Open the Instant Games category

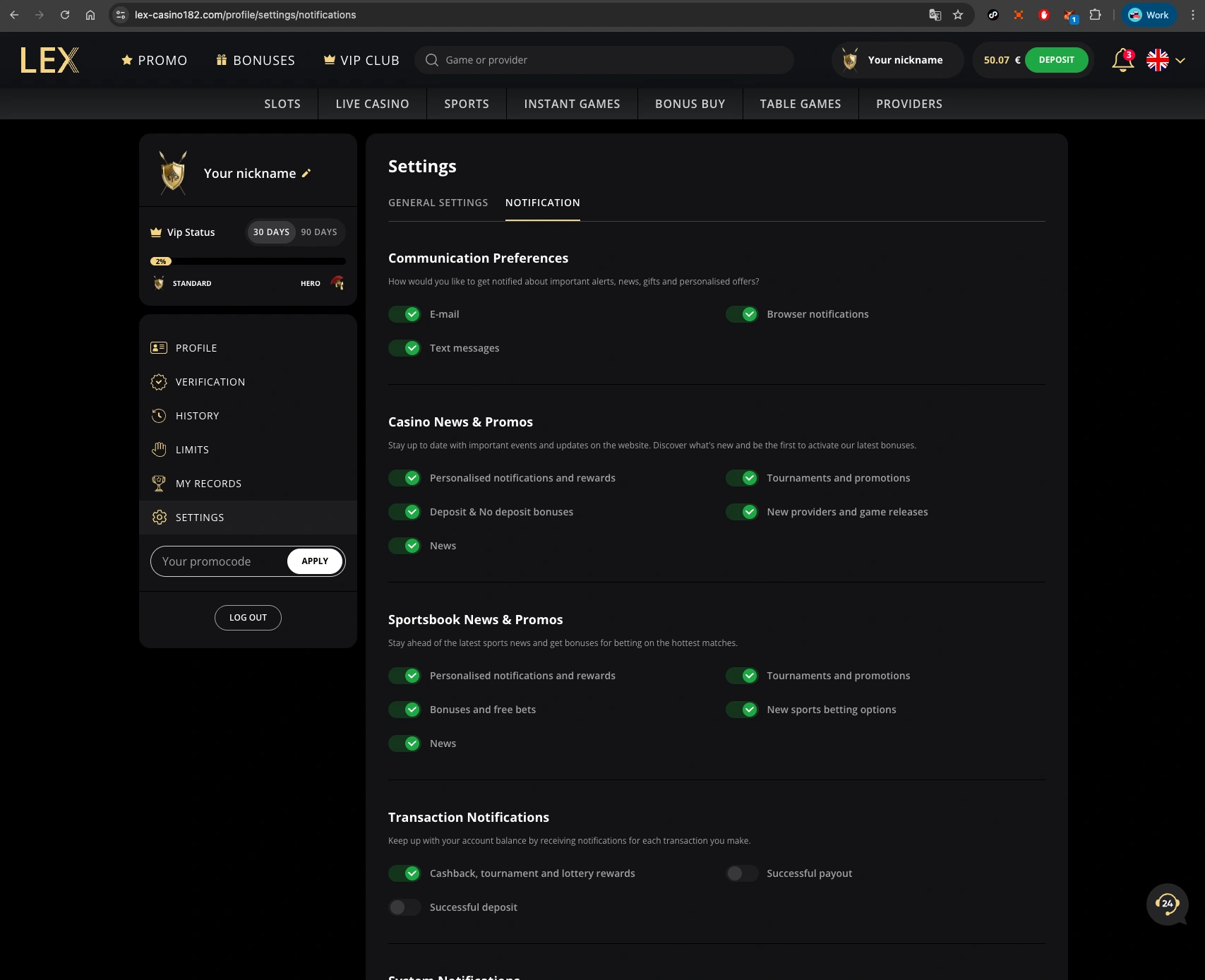pos(572,104)
